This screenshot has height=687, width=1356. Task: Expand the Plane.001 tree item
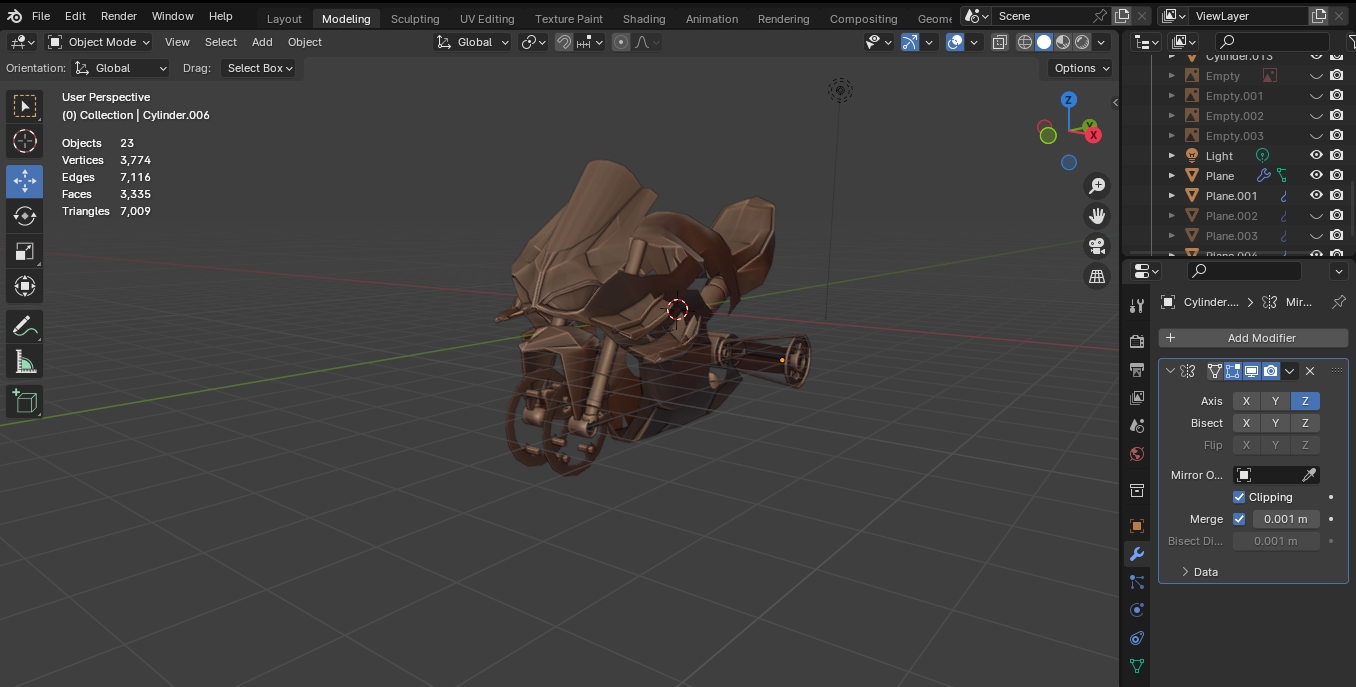(1172, 195)
